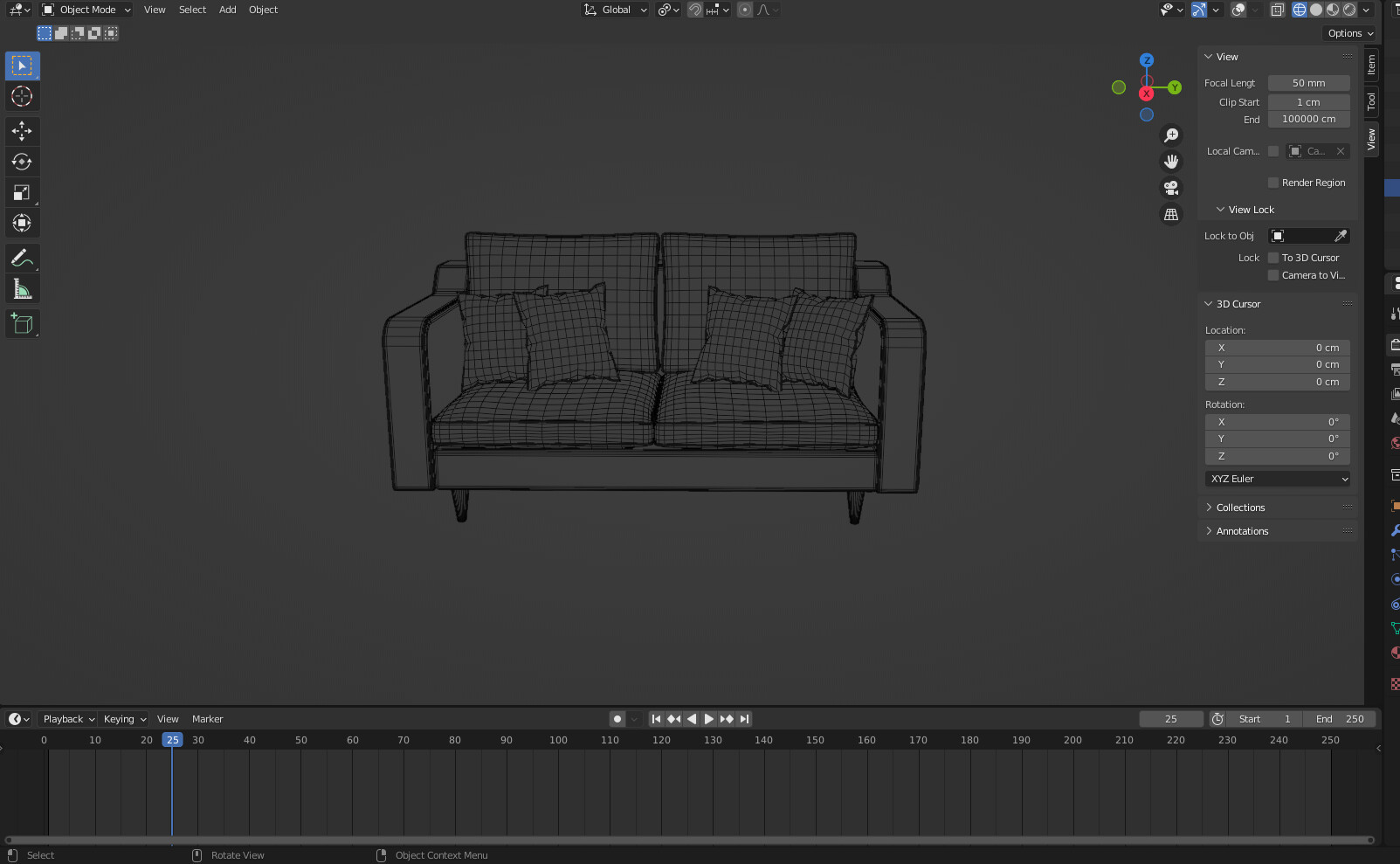Click the camera view icon in the viewport gizmo
1400x864 pixels.
pyautogui.click(x=1171, y=187)
